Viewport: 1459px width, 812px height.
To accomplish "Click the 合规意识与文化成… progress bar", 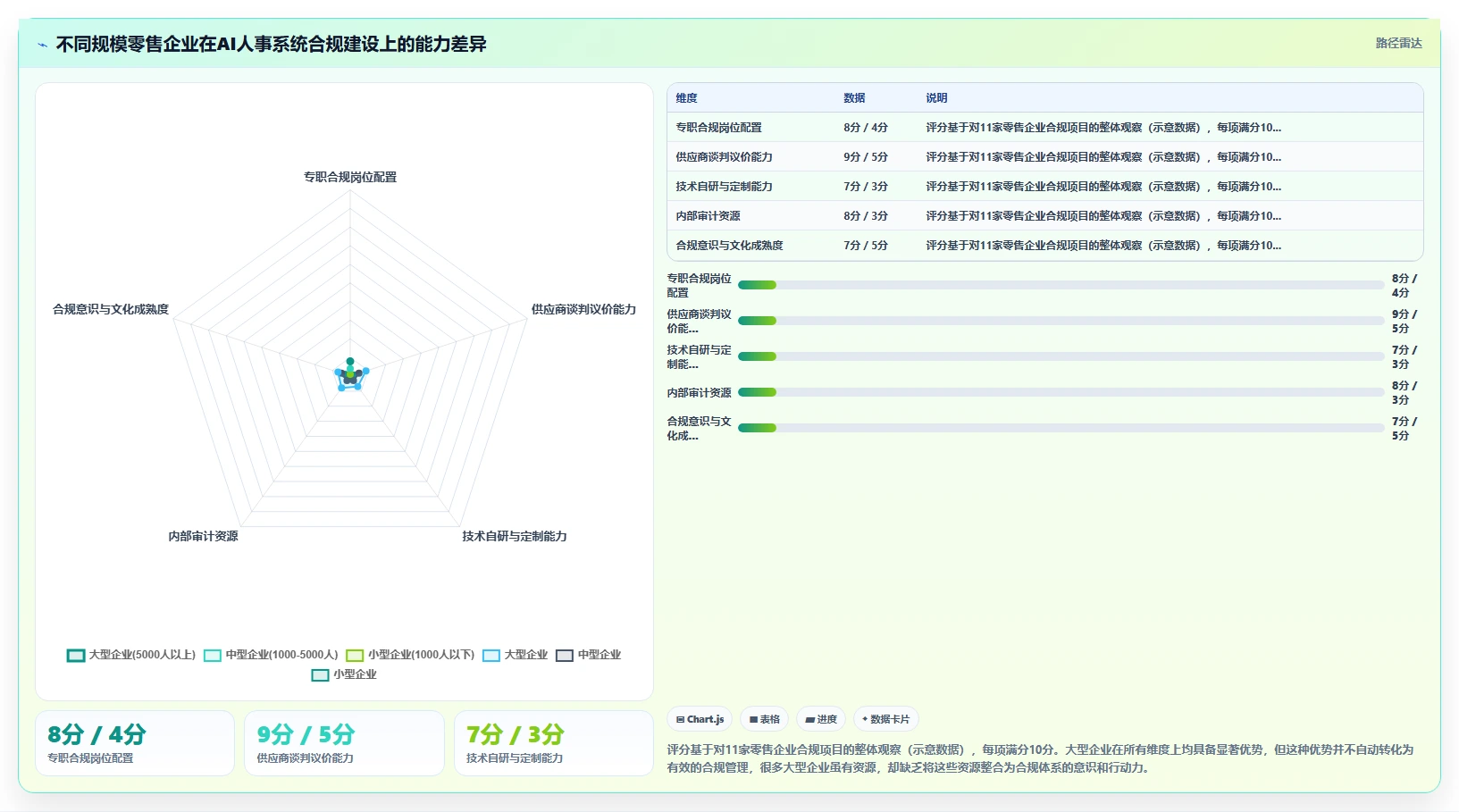I will click(1061, 428).
